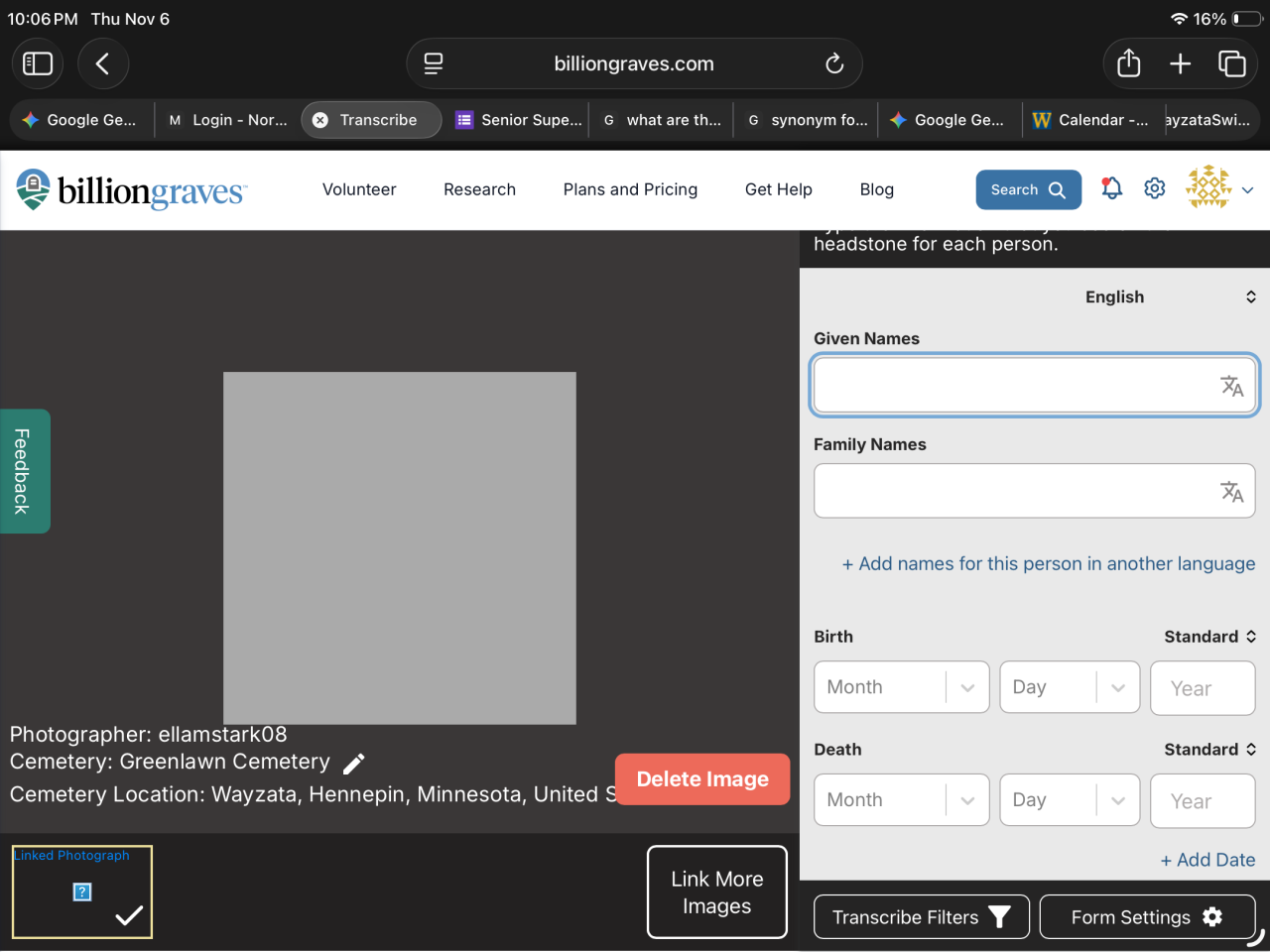Click Link More Images
This screenshot has height=952, width=1270.
click(717, 892)
